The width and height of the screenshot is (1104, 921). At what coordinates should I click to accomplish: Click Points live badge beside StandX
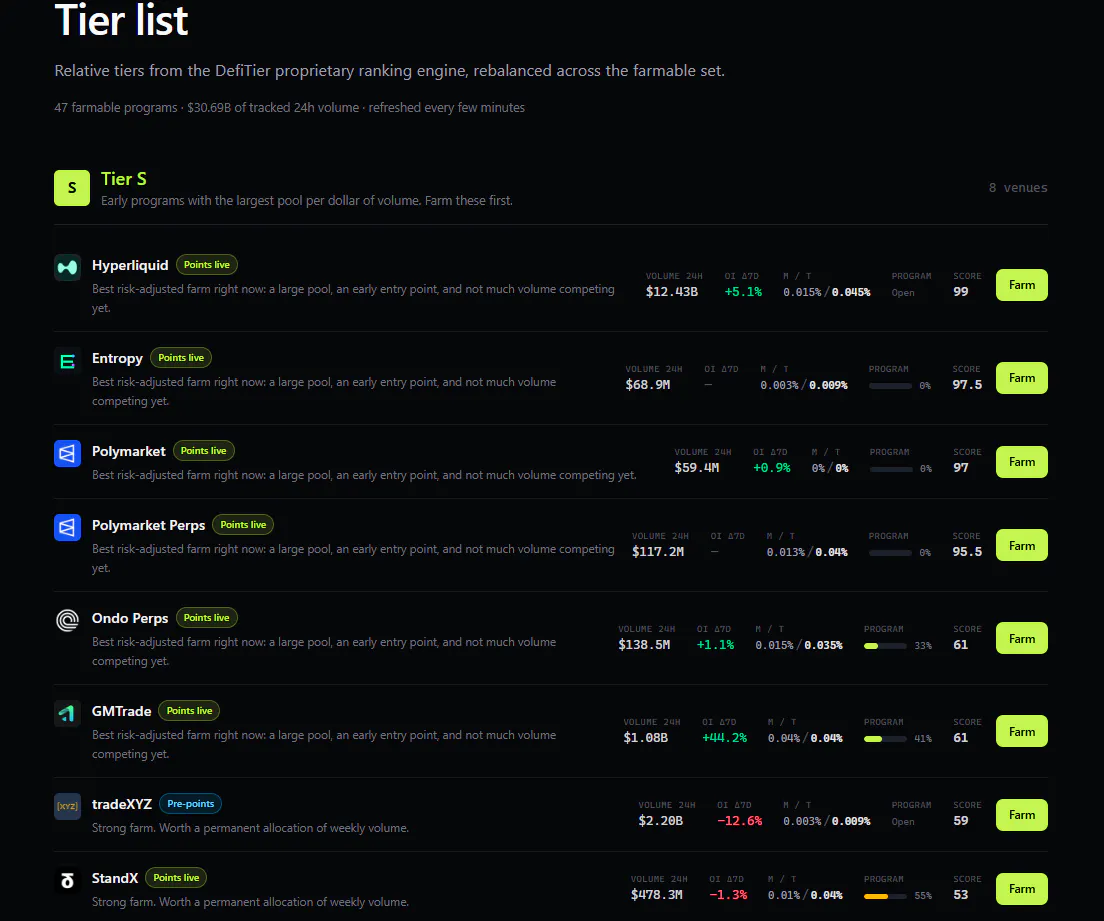coord(176,877)
